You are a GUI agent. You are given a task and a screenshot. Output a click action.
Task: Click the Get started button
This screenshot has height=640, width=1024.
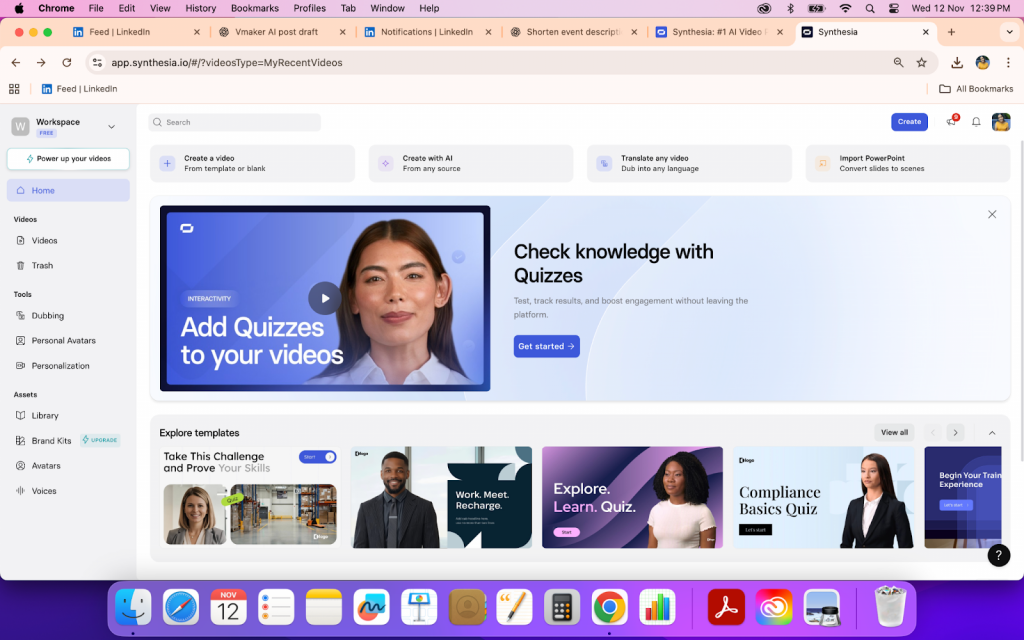pos(546,346)
